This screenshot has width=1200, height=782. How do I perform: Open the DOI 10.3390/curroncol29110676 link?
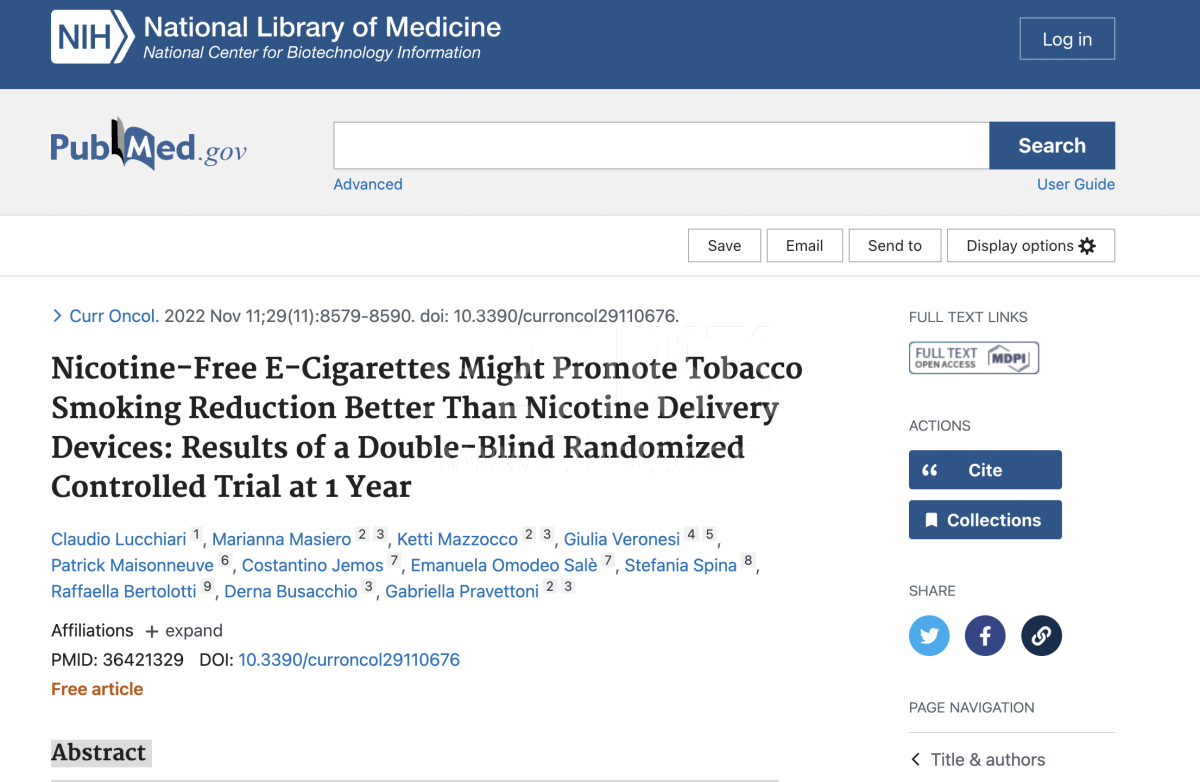(349, 660)
